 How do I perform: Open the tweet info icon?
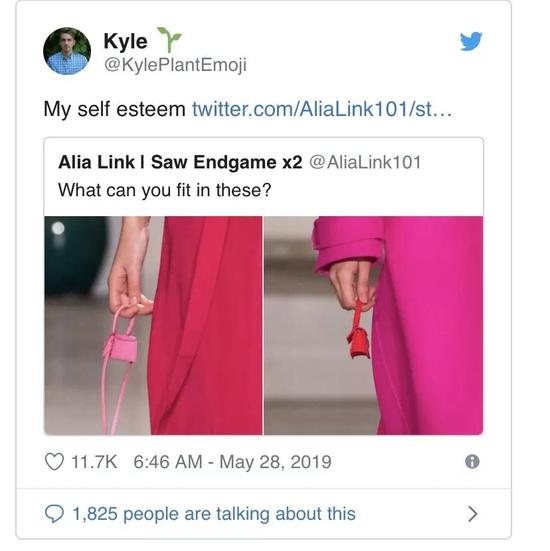click(x=472, y=461)
